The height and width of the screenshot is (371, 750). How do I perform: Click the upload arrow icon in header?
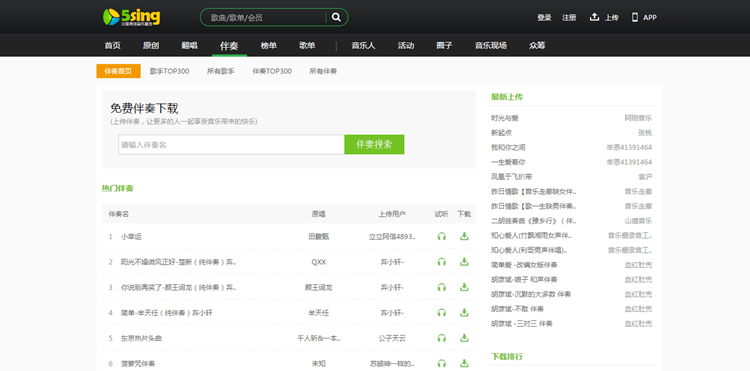coord(594,17)
